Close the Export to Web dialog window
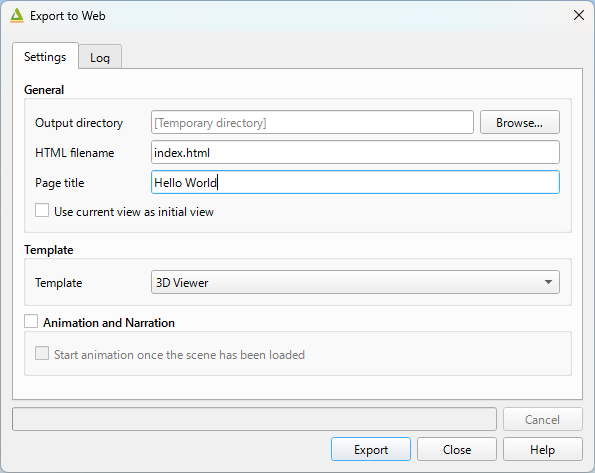The width and height of the screenshot is (595, 473). point(579,16)
